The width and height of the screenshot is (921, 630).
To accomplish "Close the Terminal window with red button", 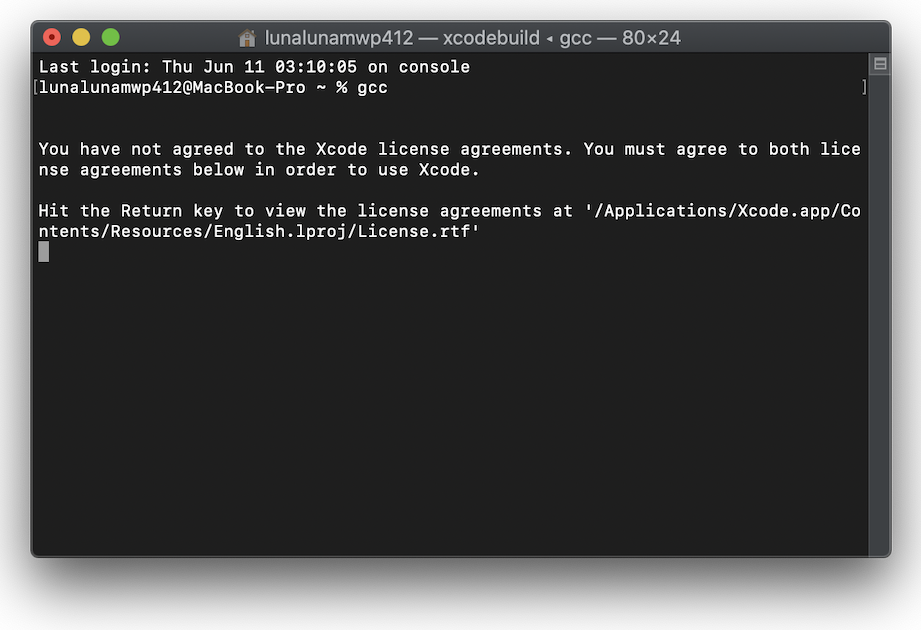I will (52, 38).
